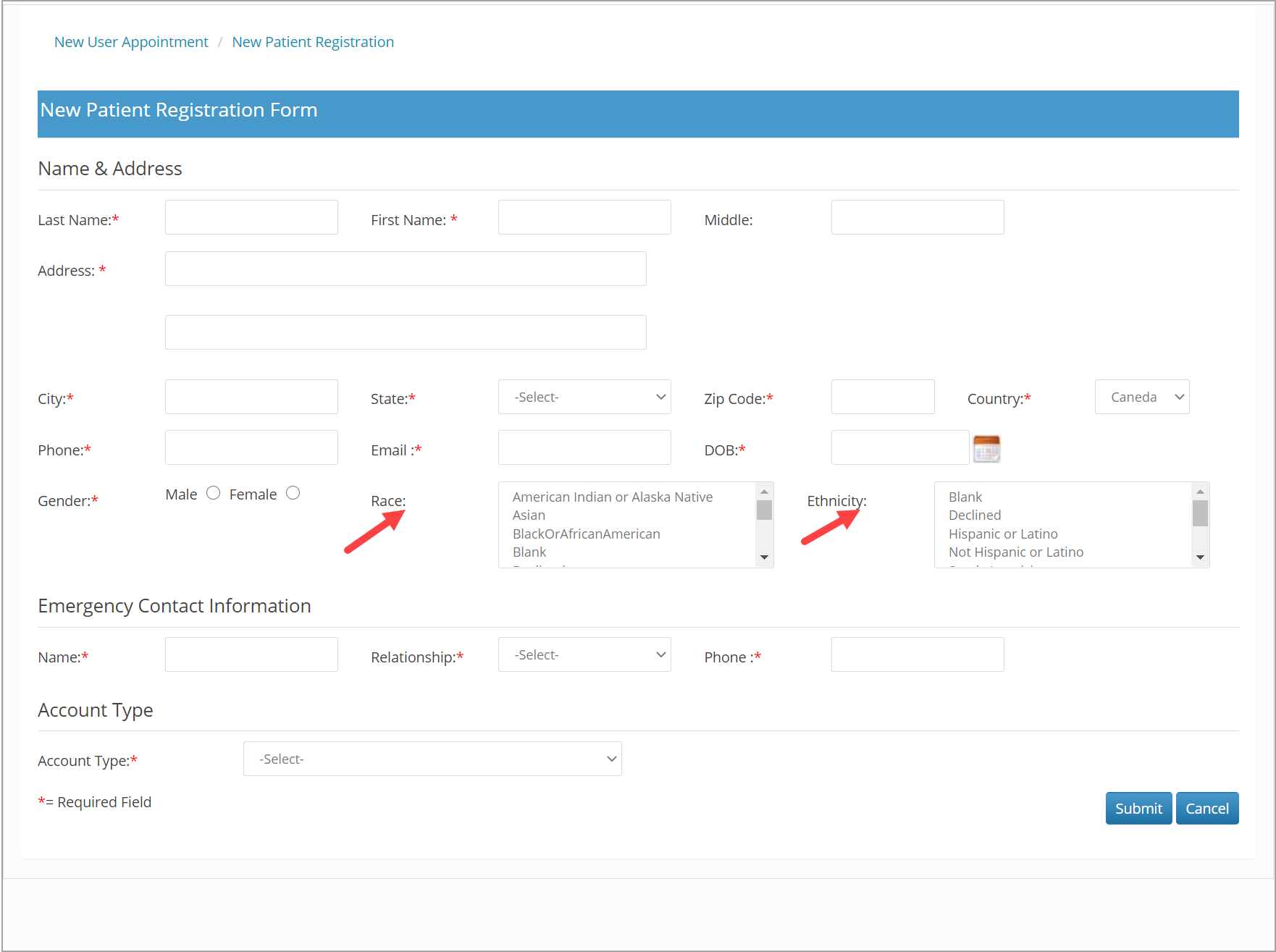1276x952 pixels.
Task: Click the Emergency Contact Name input field
Action: coord(251,654)
